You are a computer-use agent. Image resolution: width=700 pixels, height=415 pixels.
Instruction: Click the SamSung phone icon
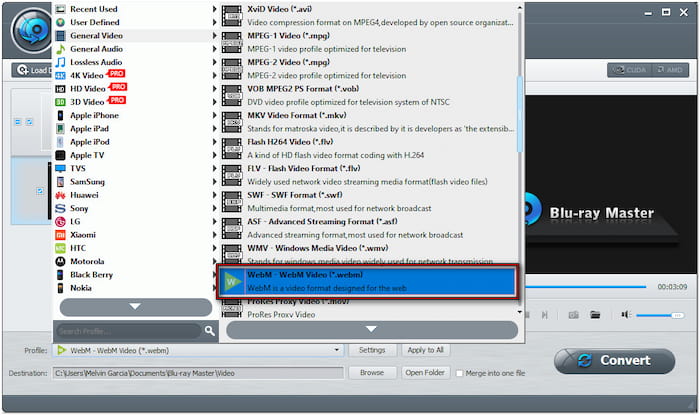tap(60, 182)
